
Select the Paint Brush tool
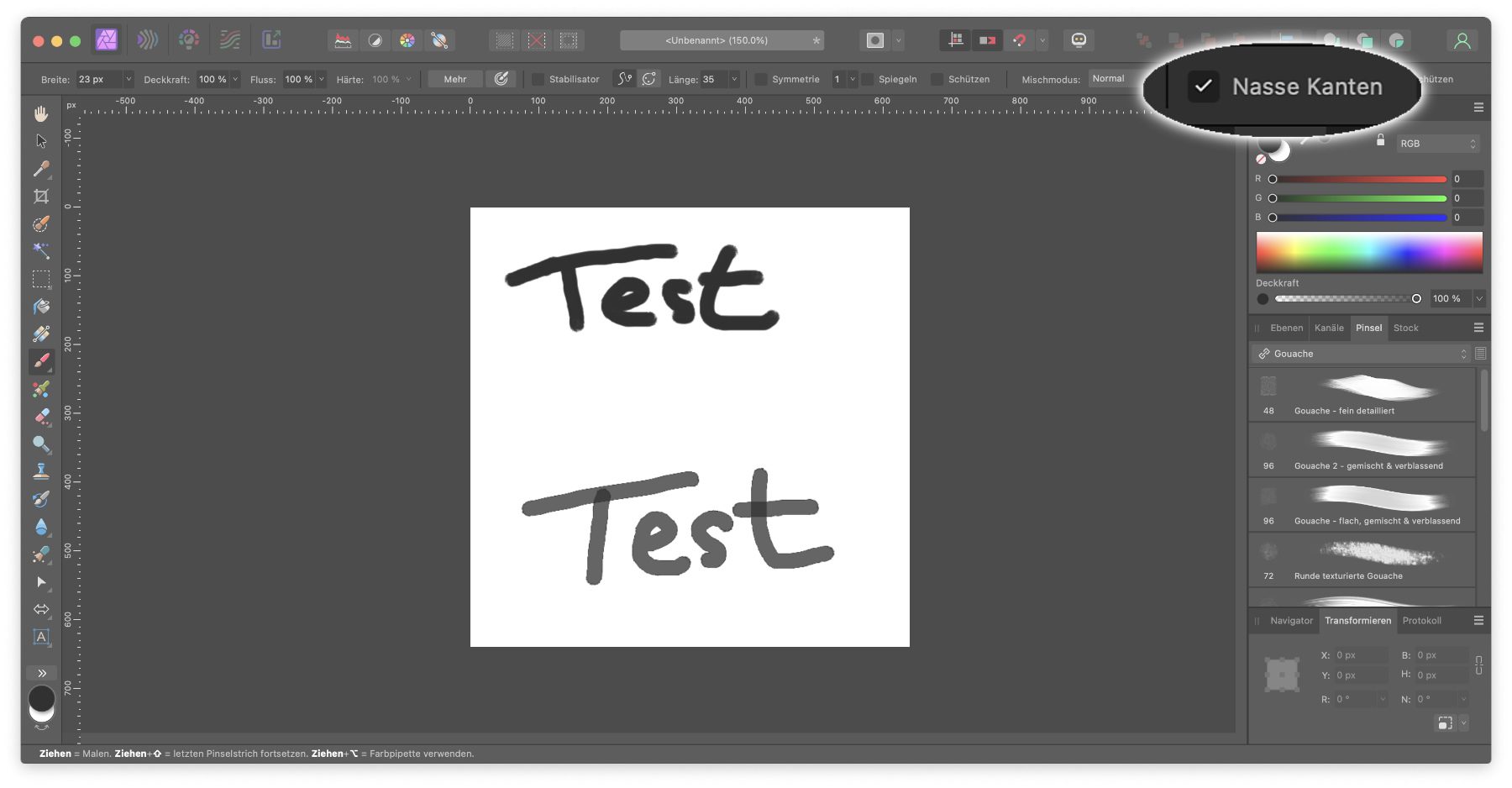[x=41, y=361]
